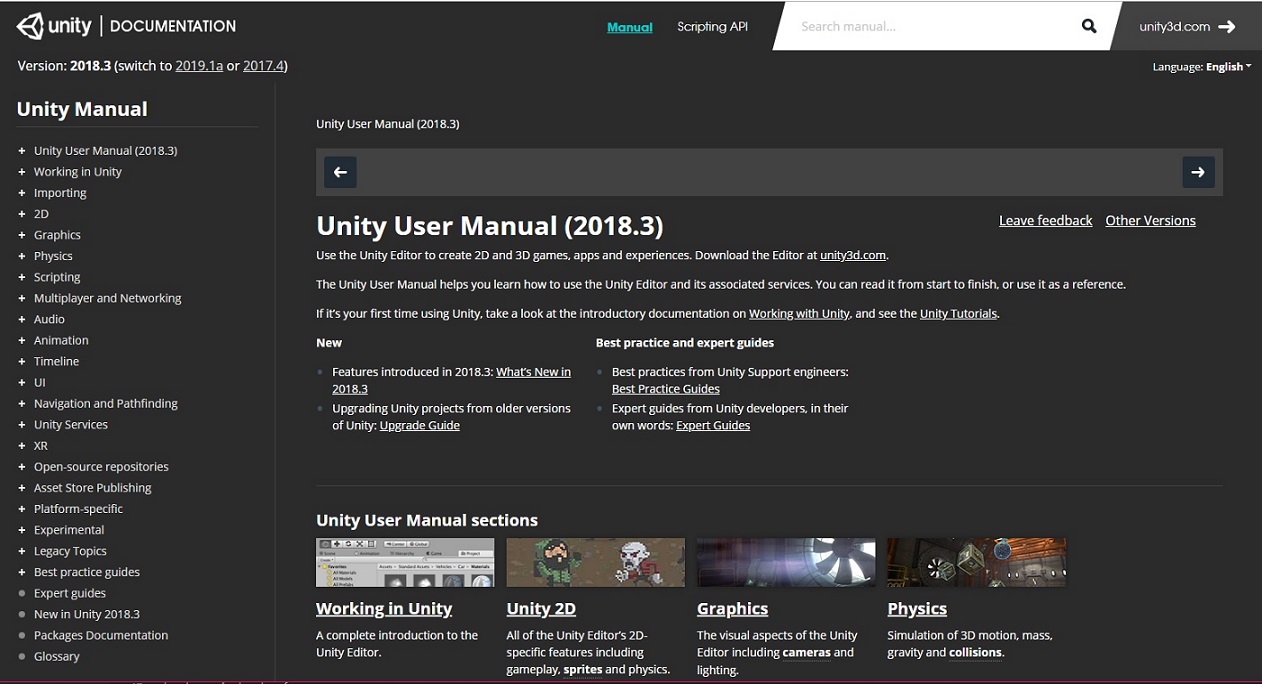Click the back arrow navigation button

click(x=340, y=172)
